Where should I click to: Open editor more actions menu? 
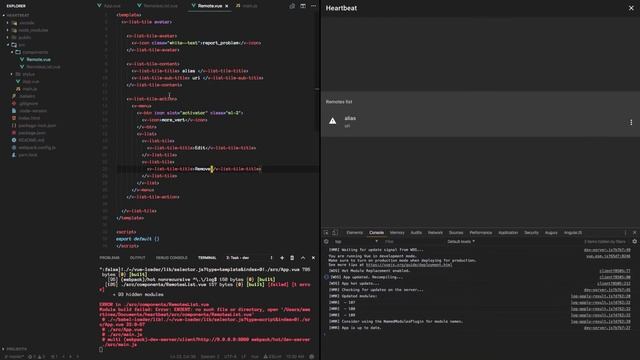(x=313, y=6)
